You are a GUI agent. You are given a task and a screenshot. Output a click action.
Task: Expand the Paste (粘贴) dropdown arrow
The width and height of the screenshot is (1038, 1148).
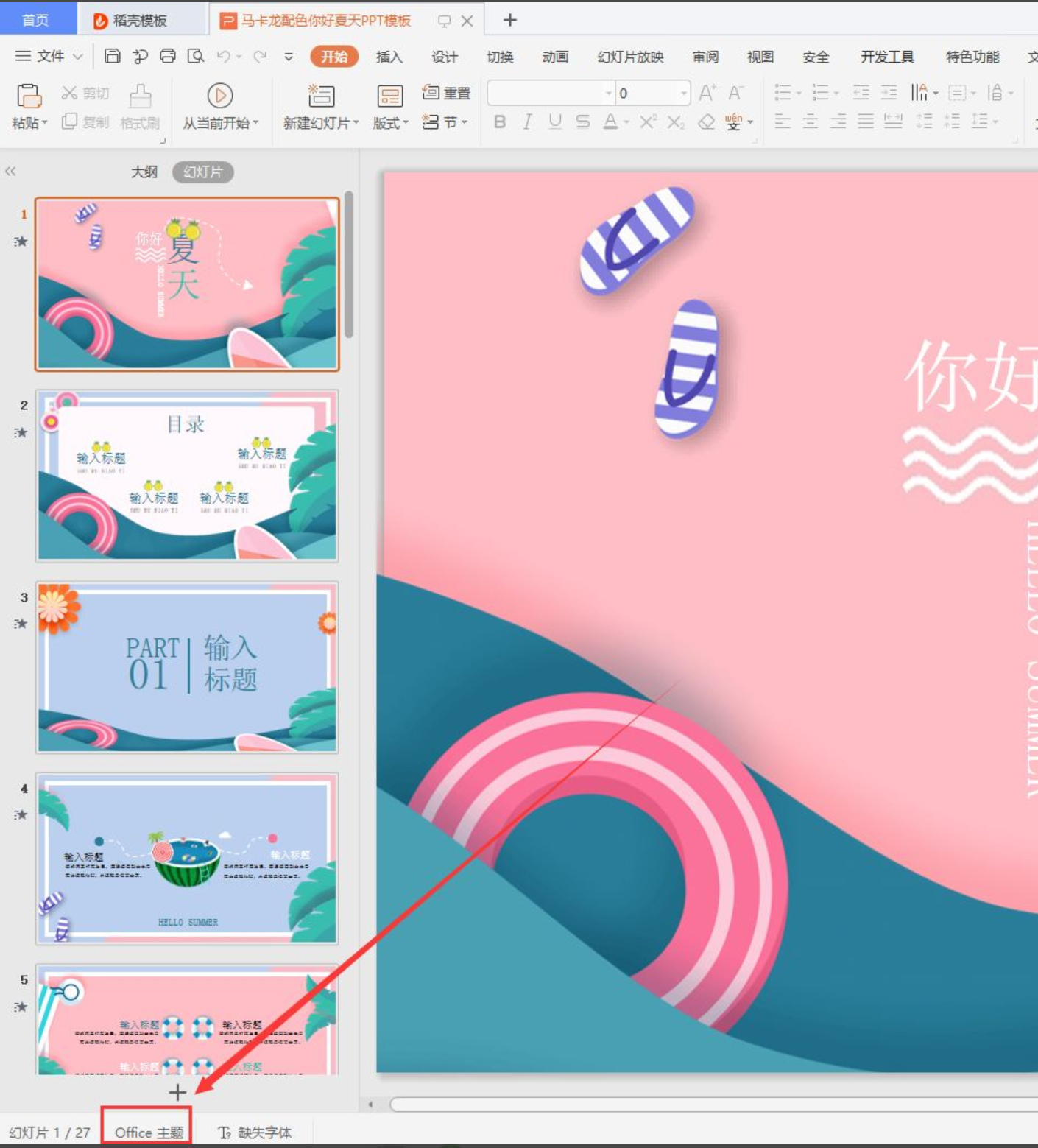(x=45, y=123)
